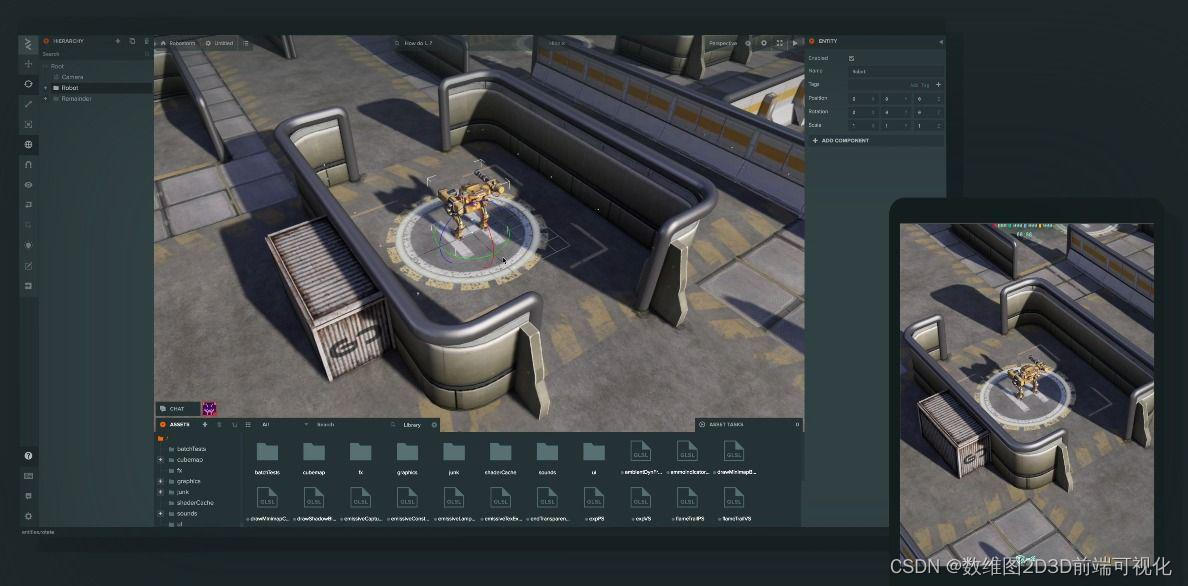Viewport: 1188px width, 586px height.
Task: Open the feedback chat icon in left toolbar
Action: [x=29, y=496]
